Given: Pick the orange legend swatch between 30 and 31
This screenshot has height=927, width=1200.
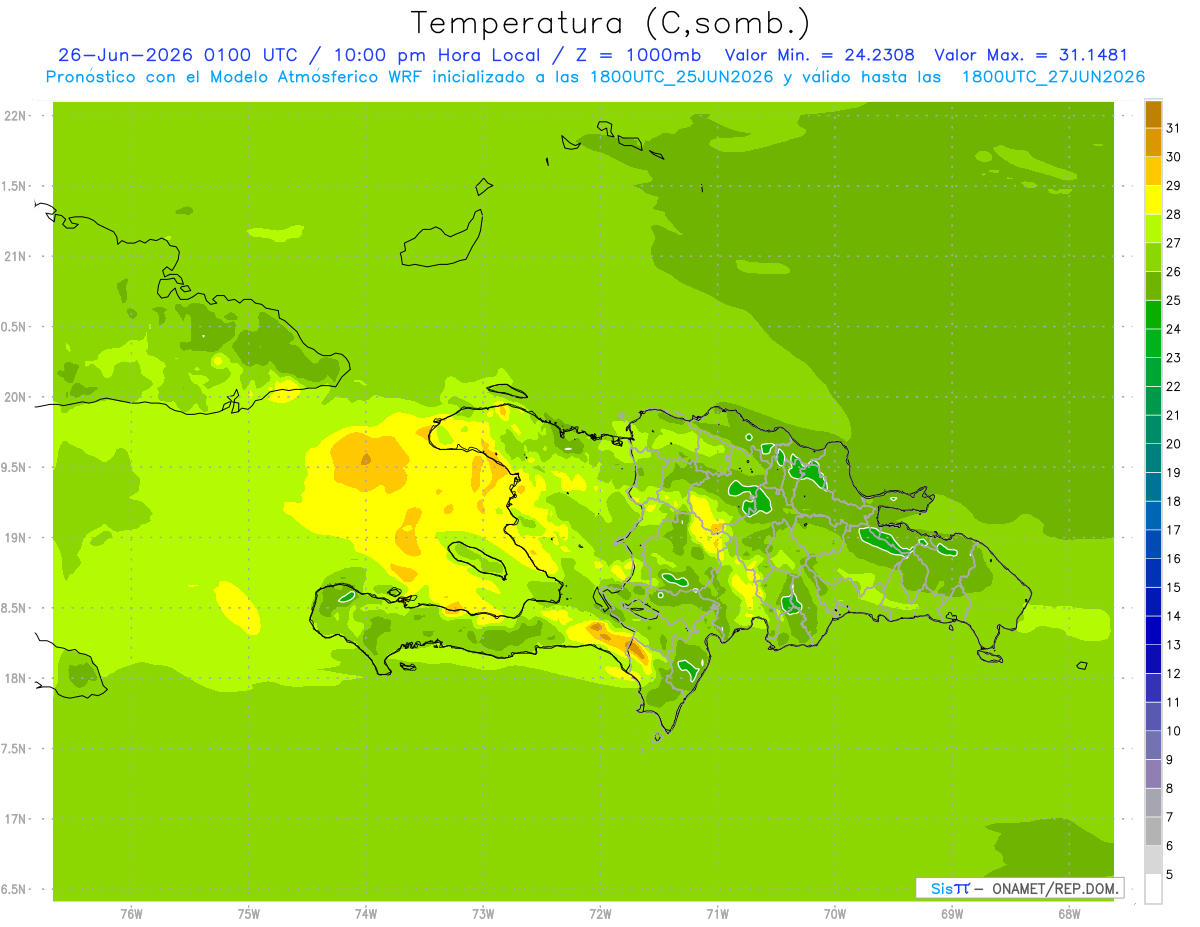Looking at the screenshot, I should (1153, 143).
